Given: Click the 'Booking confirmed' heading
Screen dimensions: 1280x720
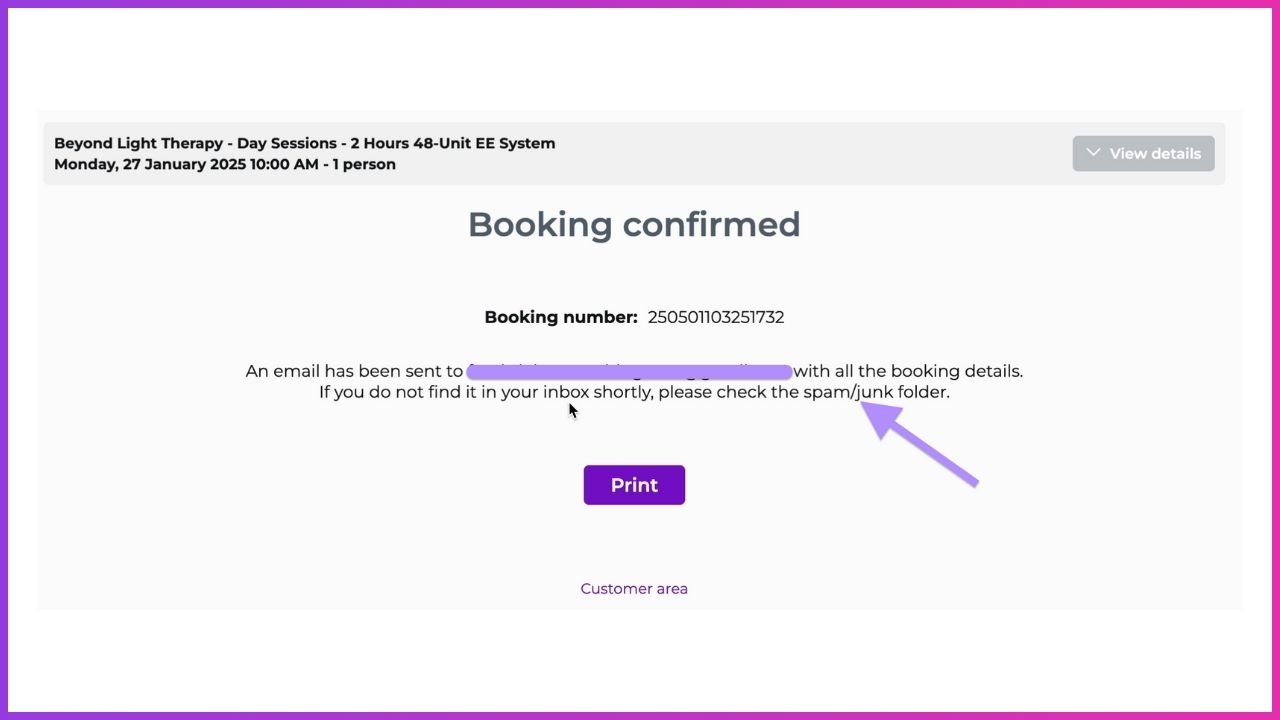Looking at the screenshot, I should [634, 224].
